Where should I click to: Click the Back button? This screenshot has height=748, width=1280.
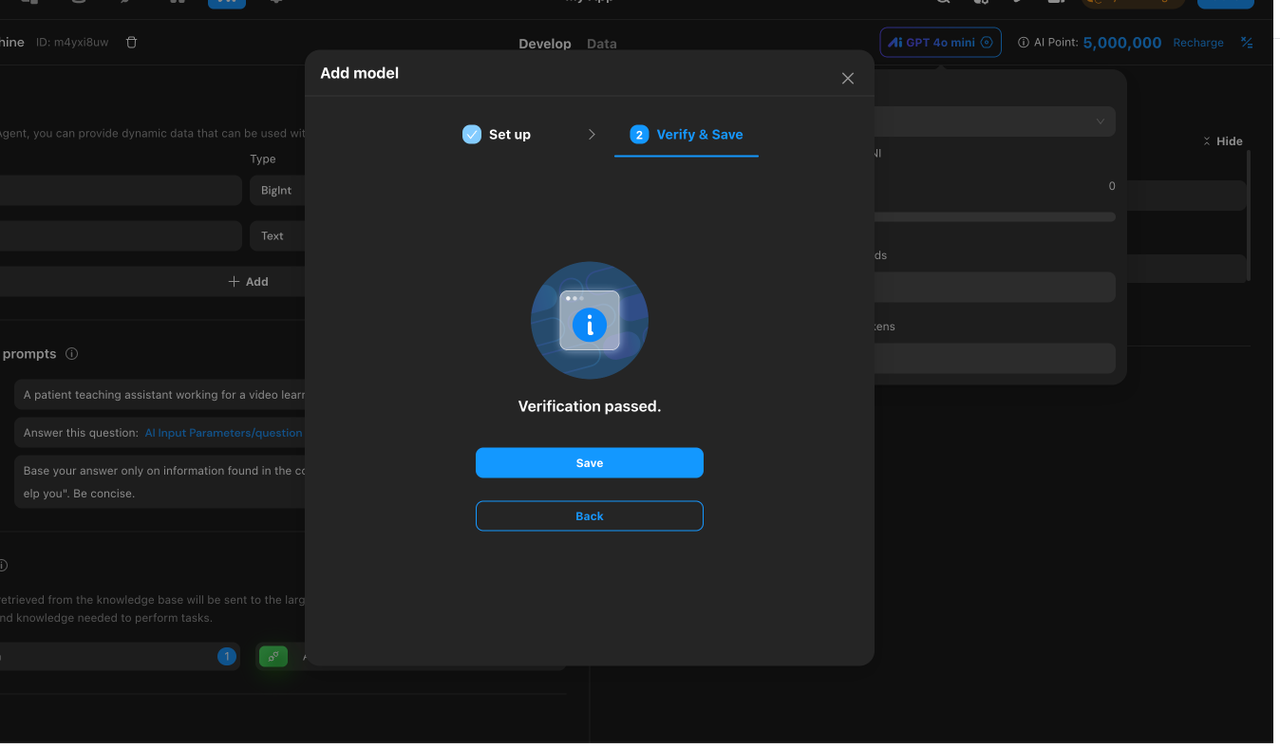click(x=589, y=516)
